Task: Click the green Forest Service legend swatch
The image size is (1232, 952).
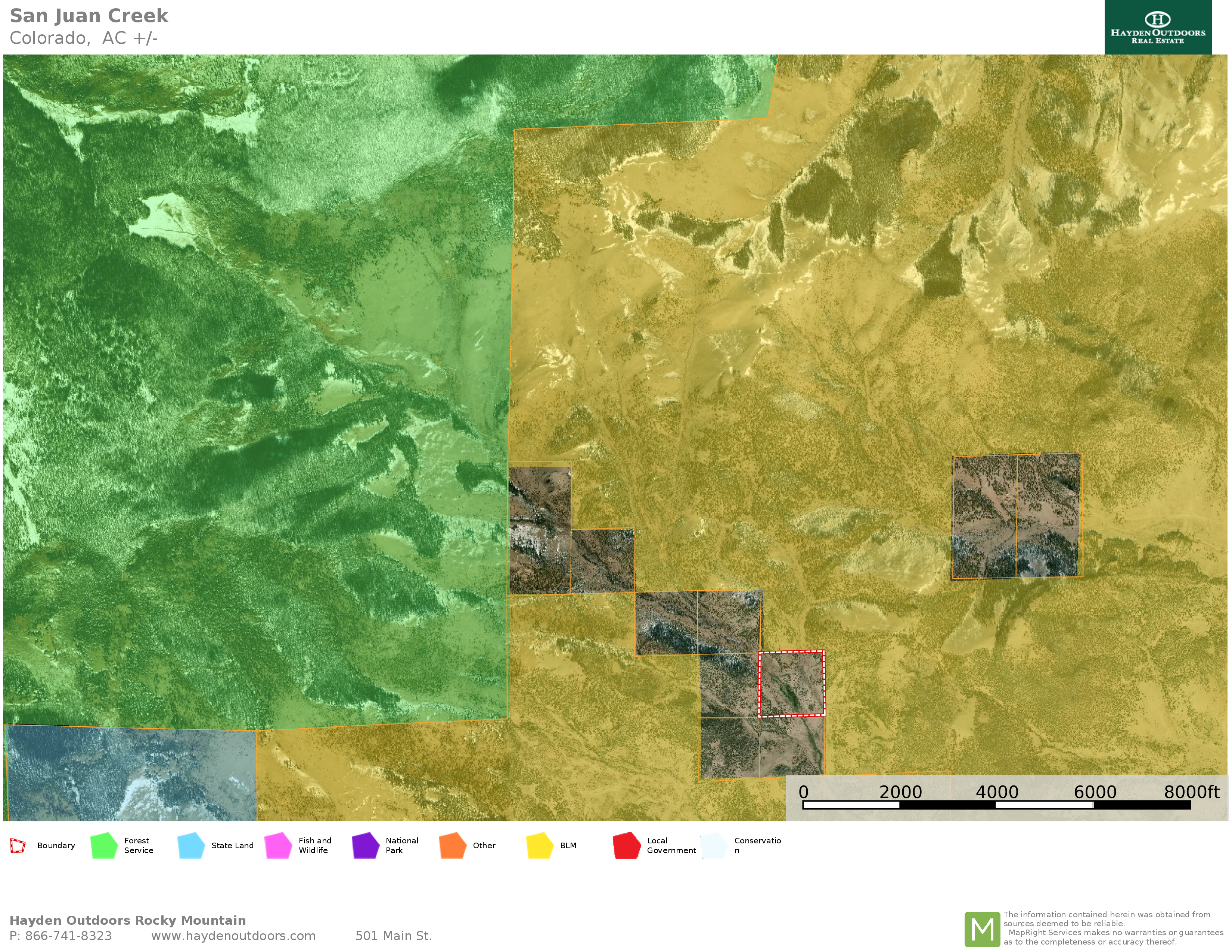Action: pos(104,845)
